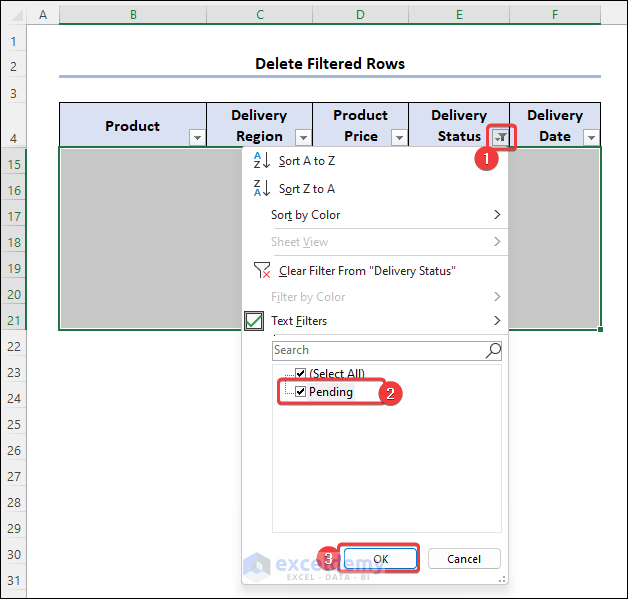The image size is (628, 599).
Task: Click the search magnifier icon
Action: click(493, 350)
